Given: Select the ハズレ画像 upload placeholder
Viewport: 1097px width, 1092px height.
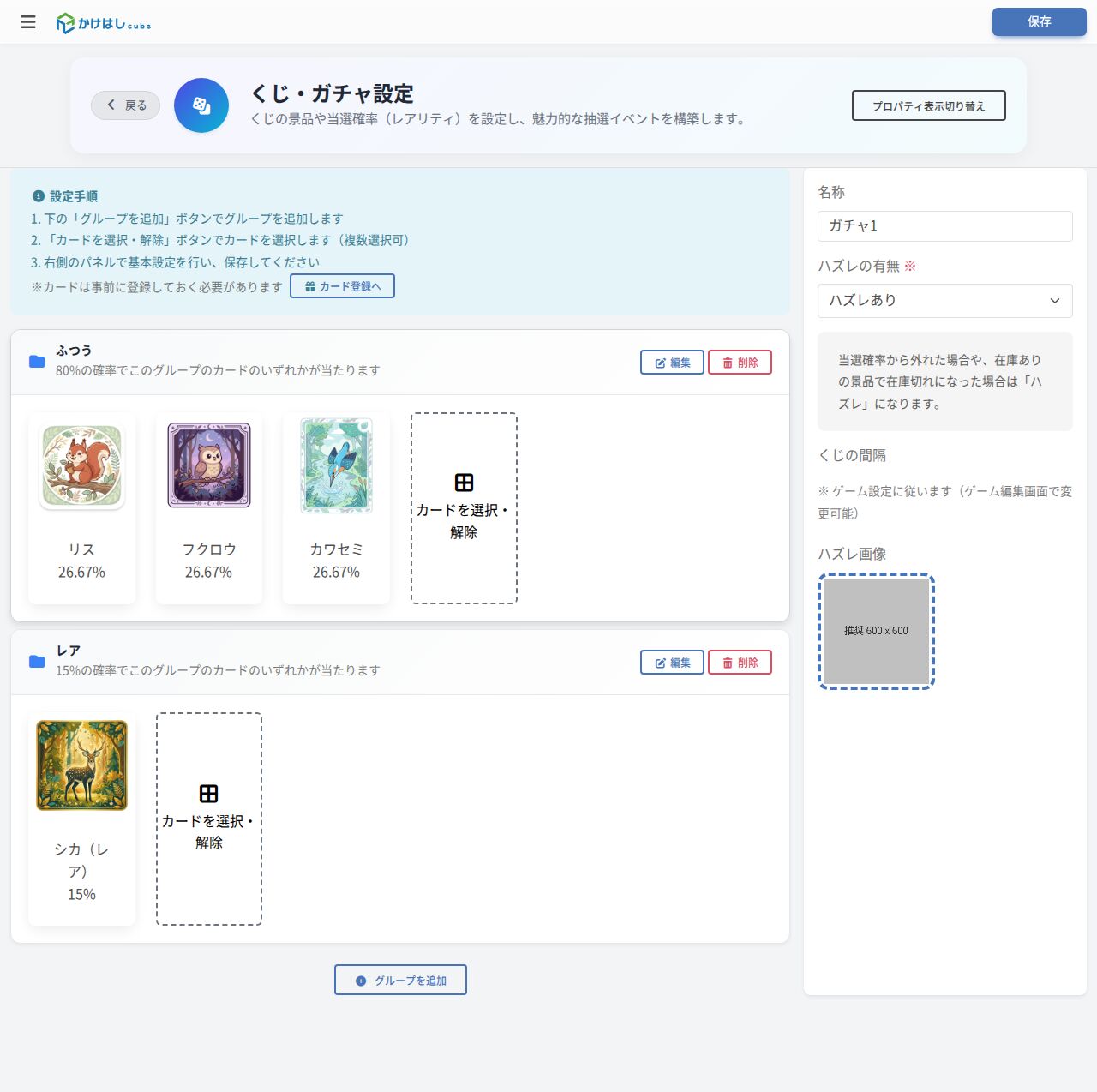Looking at the screenshot, I should (877, 631).
